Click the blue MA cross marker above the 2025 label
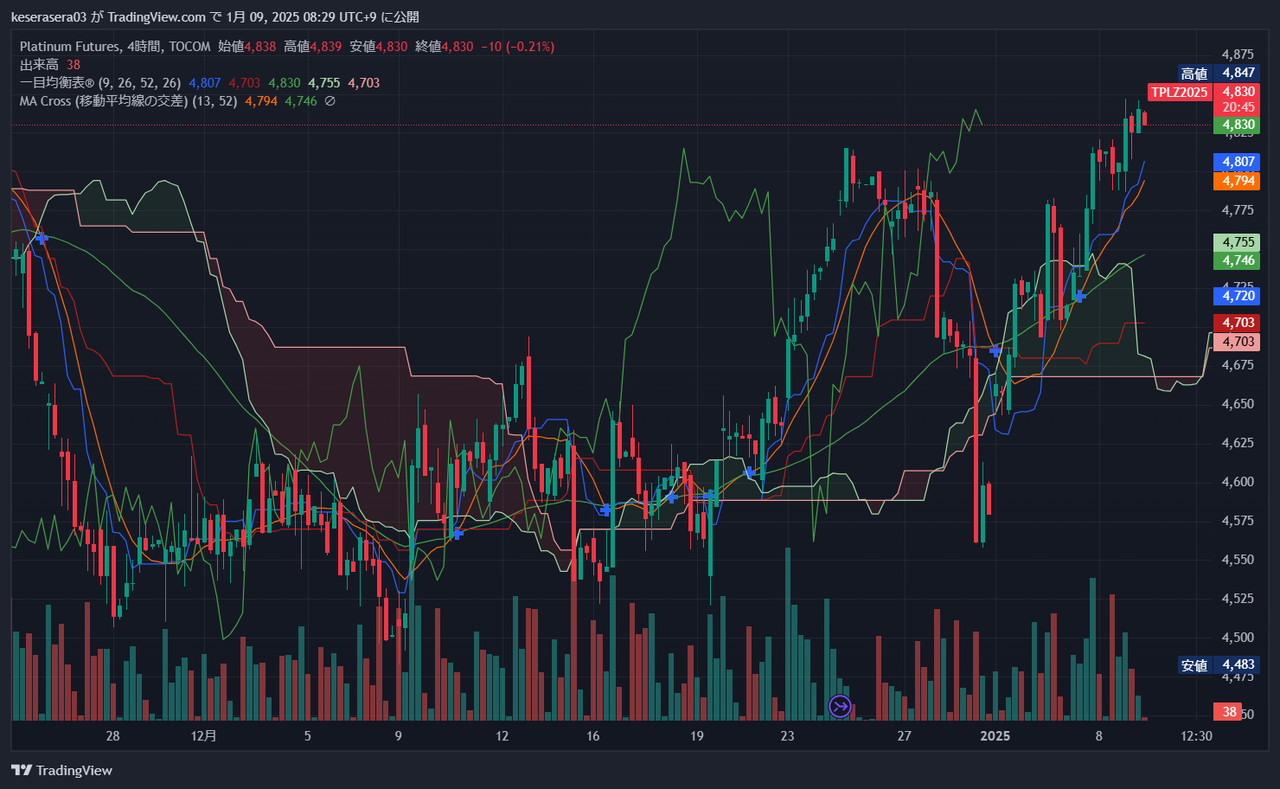The width and height of the screenshot is (1280, 789). (x=996, y=350)
